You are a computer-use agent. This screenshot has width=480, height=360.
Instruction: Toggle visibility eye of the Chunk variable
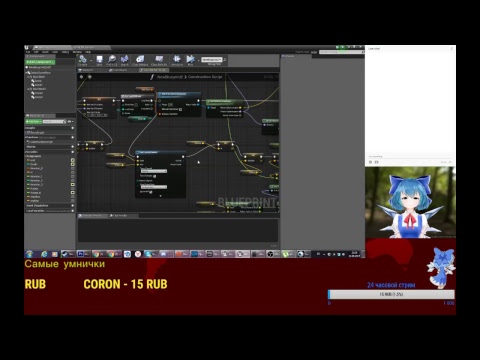click(72, 164)
